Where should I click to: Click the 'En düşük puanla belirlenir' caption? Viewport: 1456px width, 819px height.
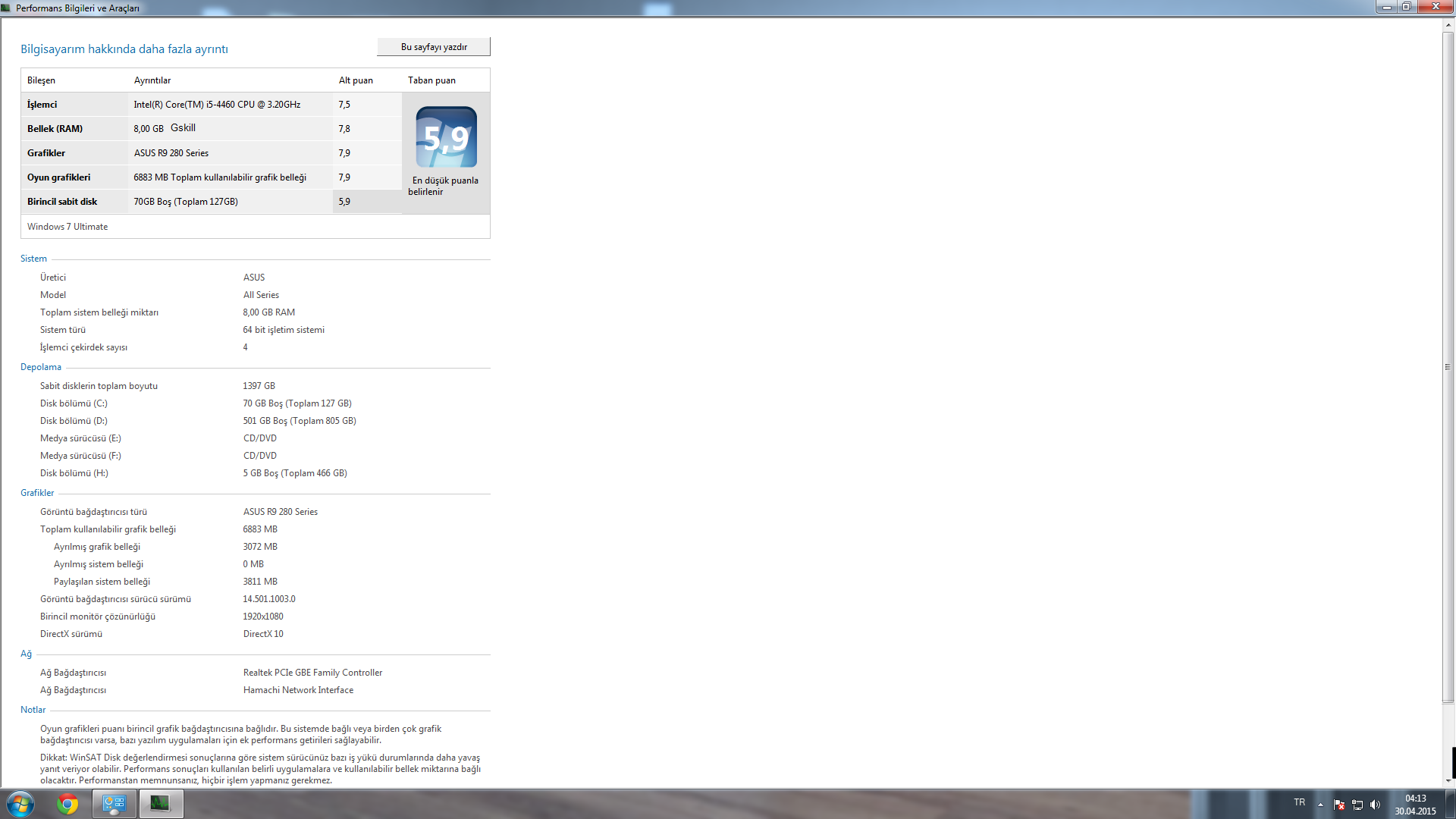pyautogui.click(x=444, y=186)
